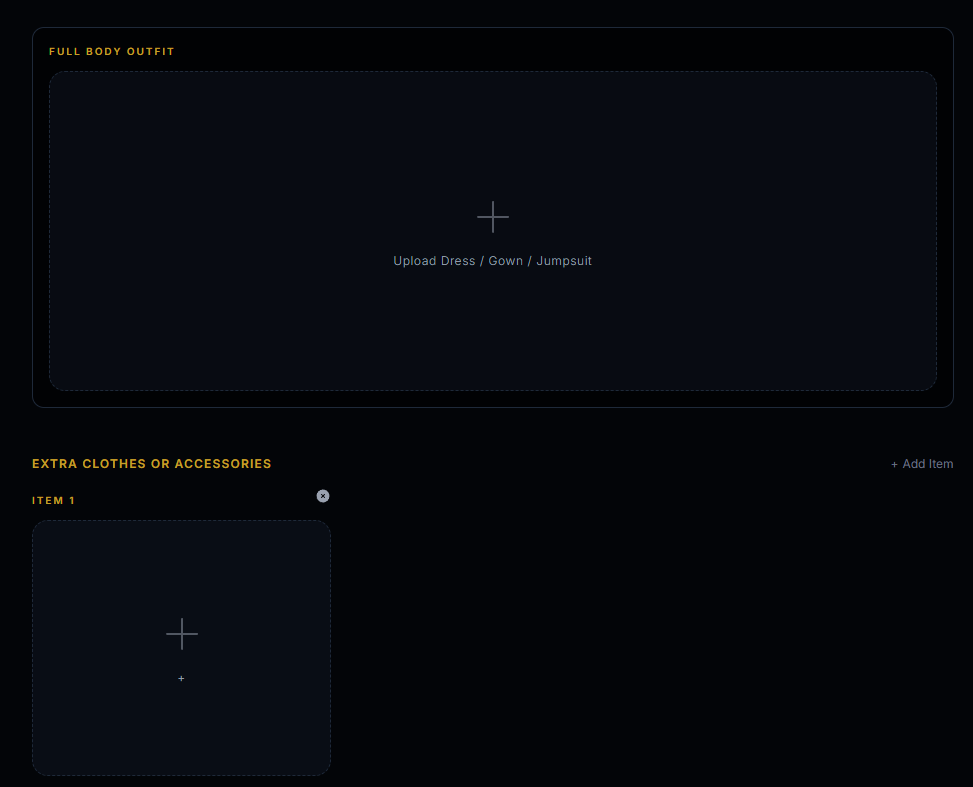Click the word "Jumpsuit" in the upload prompt
This screenshot has height=787, width=973.
click(x=564, y=261)
